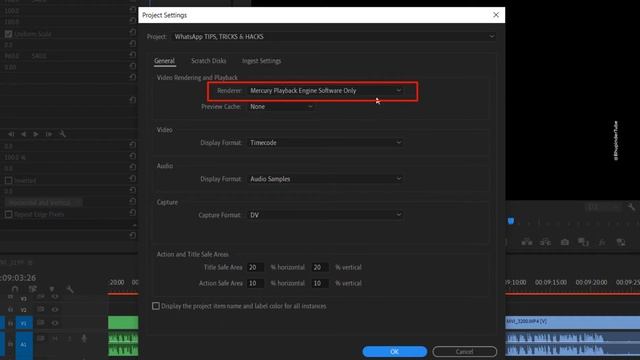This screenshot has height=360, width=640.
Task: Toggle Uniform Scale checkbox in Effect Controls
Action: (8, 34)
